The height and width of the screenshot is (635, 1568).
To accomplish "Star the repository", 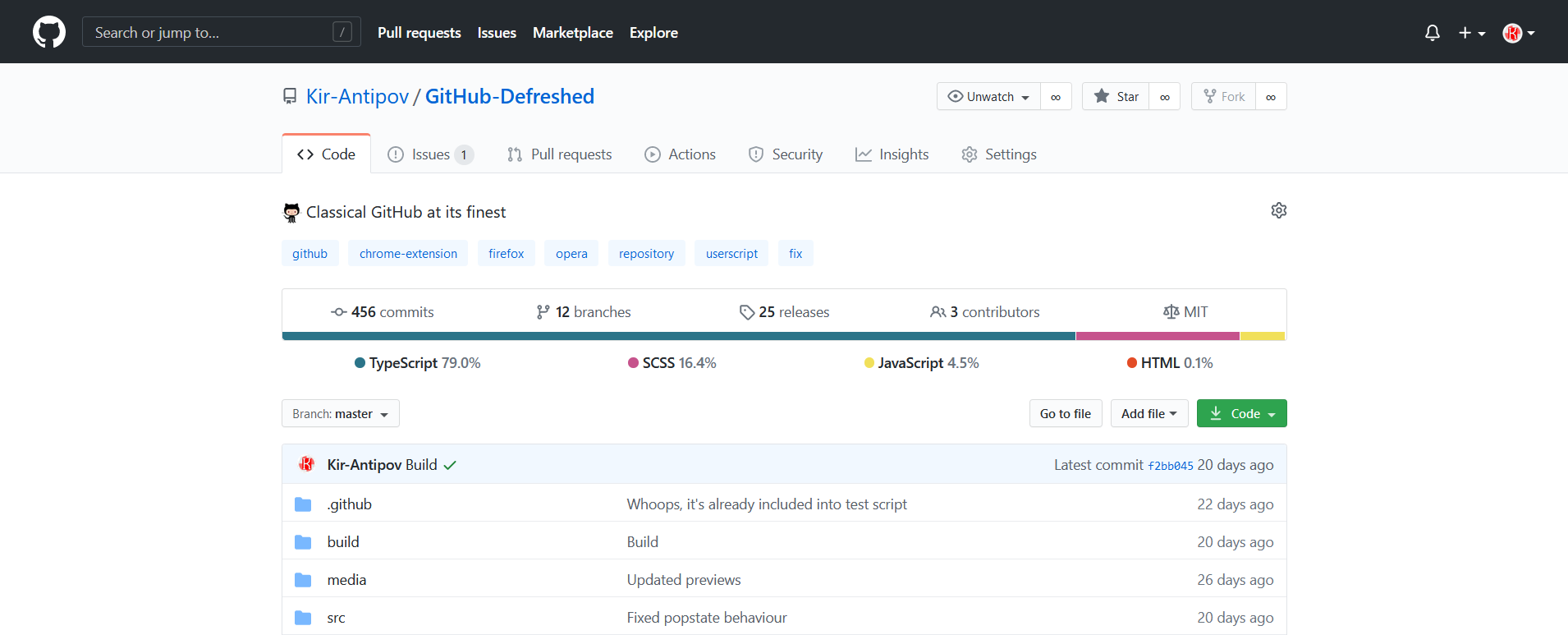I will 1116,96.
